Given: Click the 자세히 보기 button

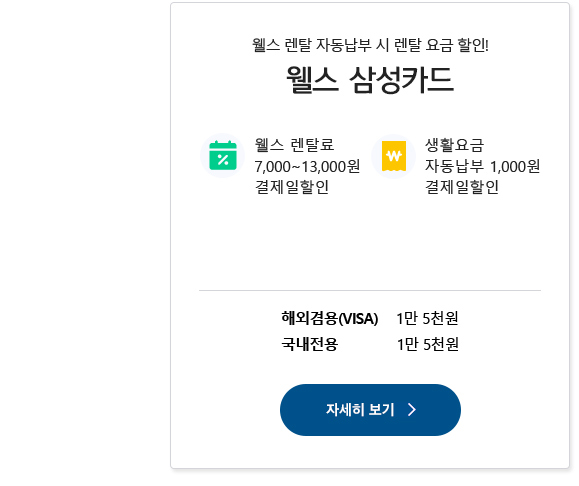Looking at the screenshot, I should pos(370,410).
